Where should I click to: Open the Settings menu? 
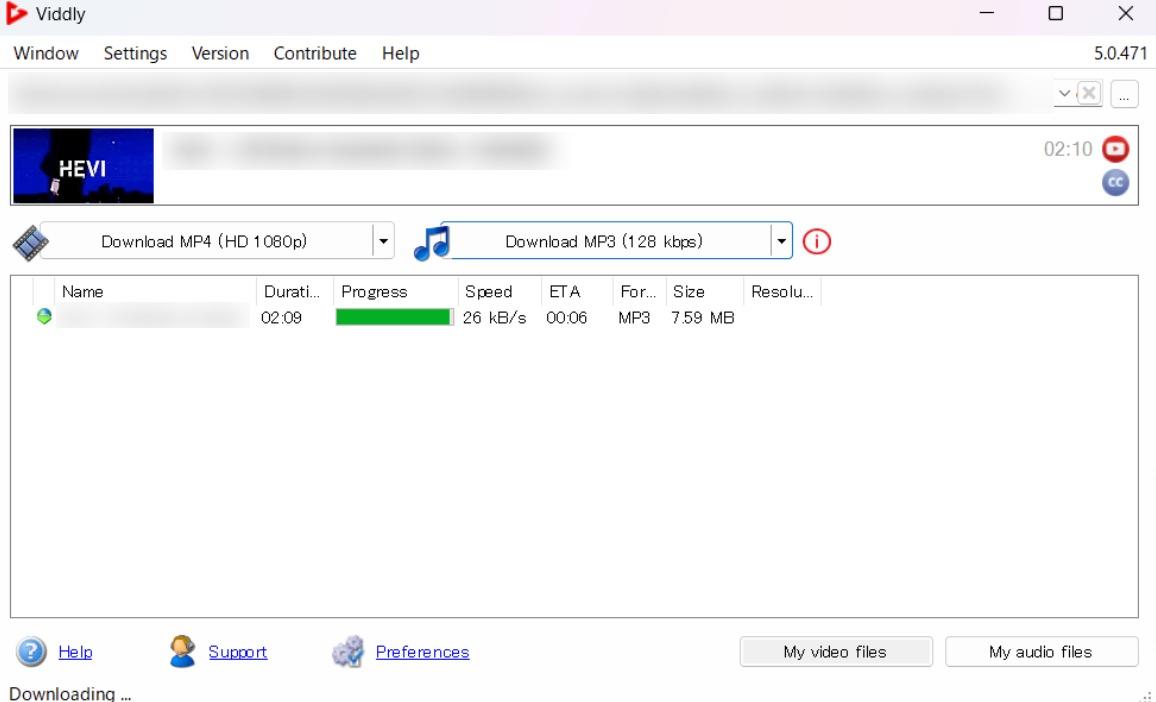(135, 53)
